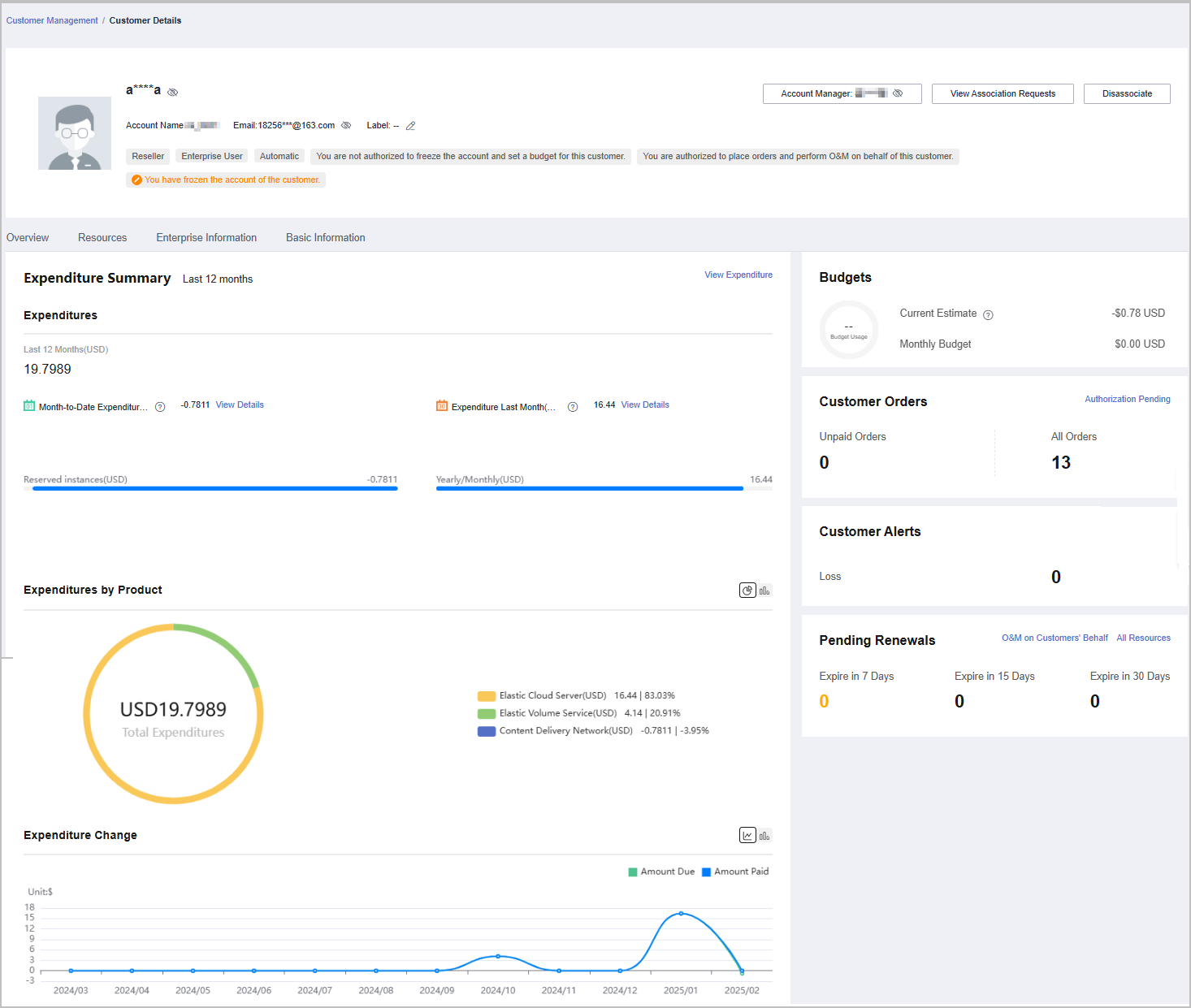Click the edit pencil icon next to Label
This screenshot has height=1008, width=1191.
410,126
